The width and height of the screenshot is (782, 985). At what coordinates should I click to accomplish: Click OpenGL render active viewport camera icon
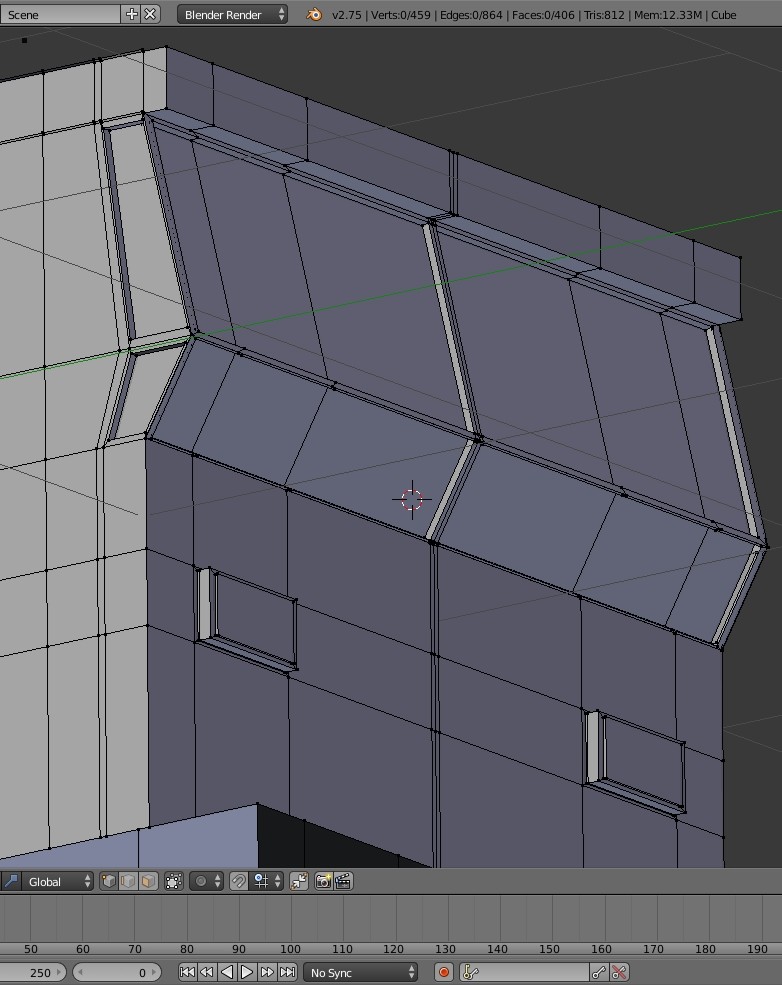pyautogui.click(x=323, y=881)
